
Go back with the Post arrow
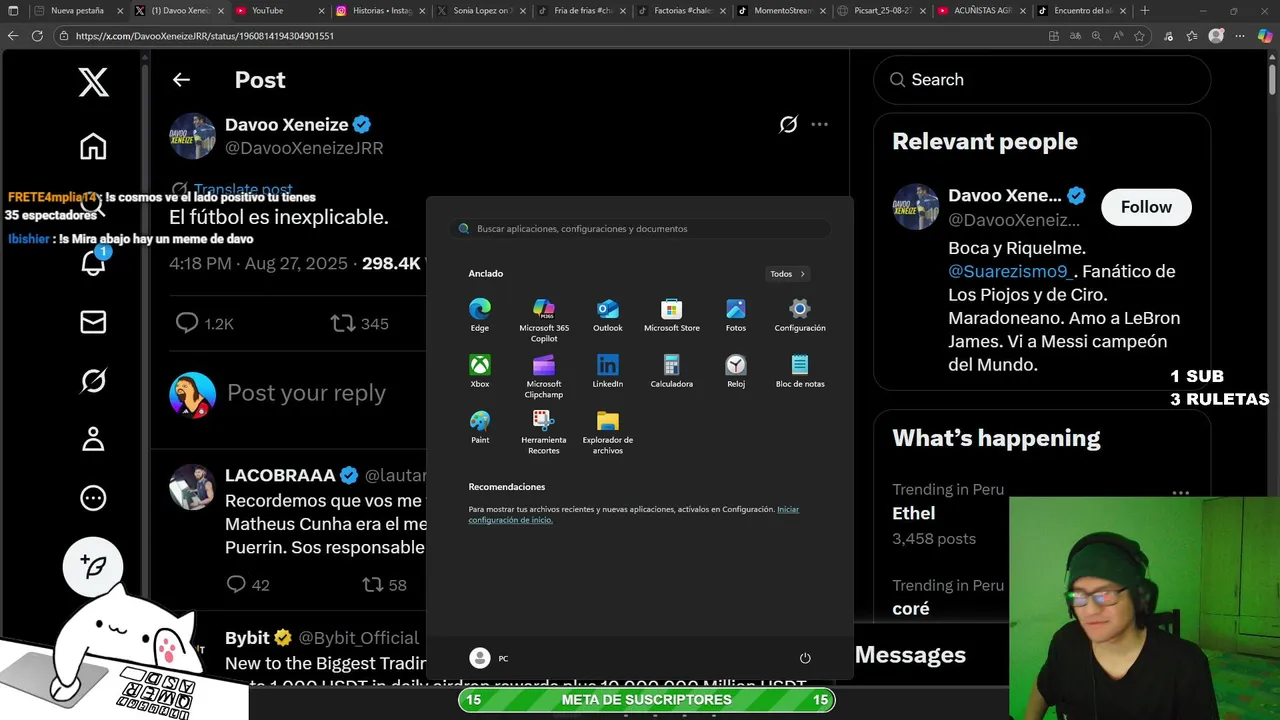181,80
